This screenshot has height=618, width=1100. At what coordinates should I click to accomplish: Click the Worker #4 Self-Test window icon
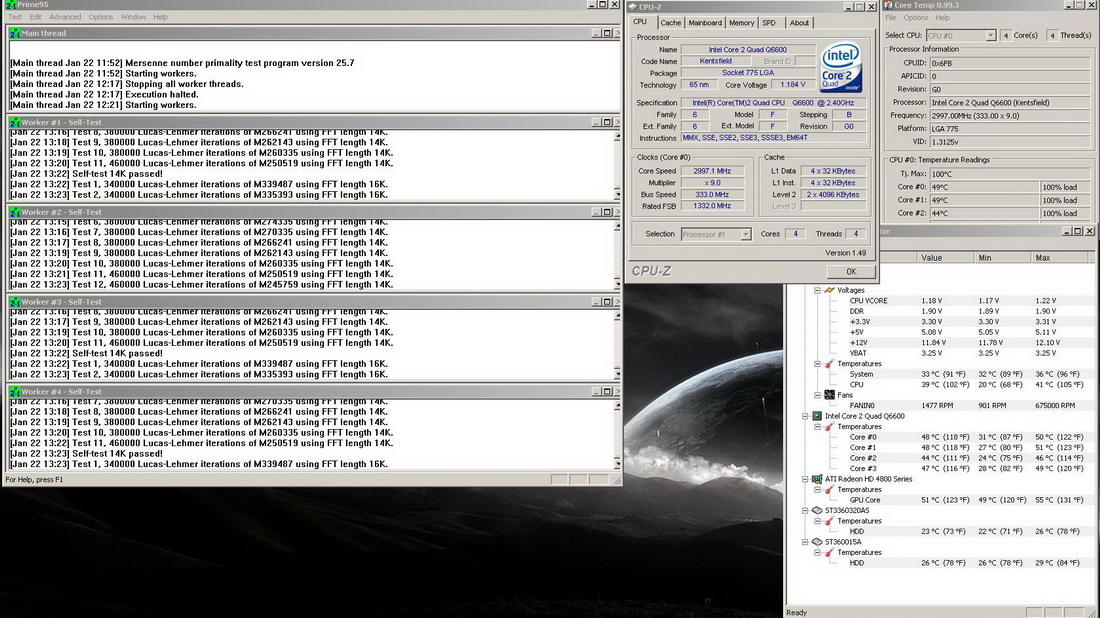pyautogui.click(x=15, y=391)
